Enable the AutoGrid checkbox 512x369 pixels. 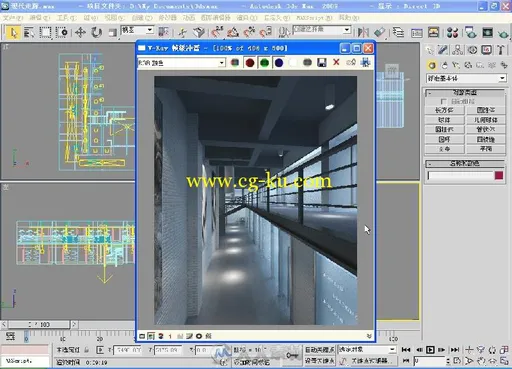tap(443, 101)
